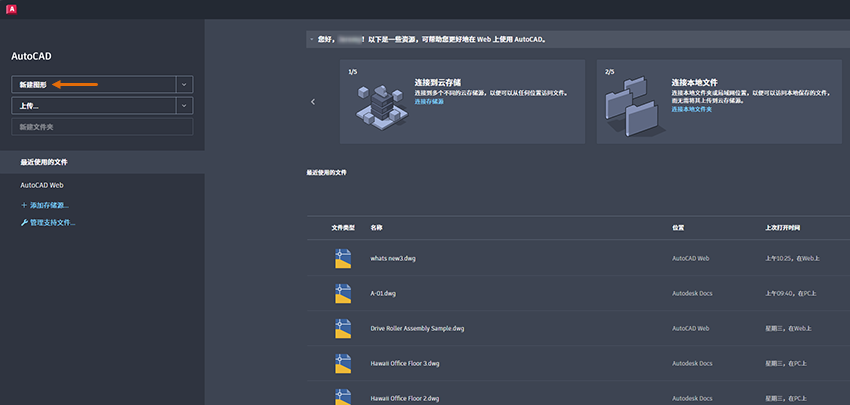Open whats new3.dwg
Screen dimensions: 850x405
coord(393,259)
